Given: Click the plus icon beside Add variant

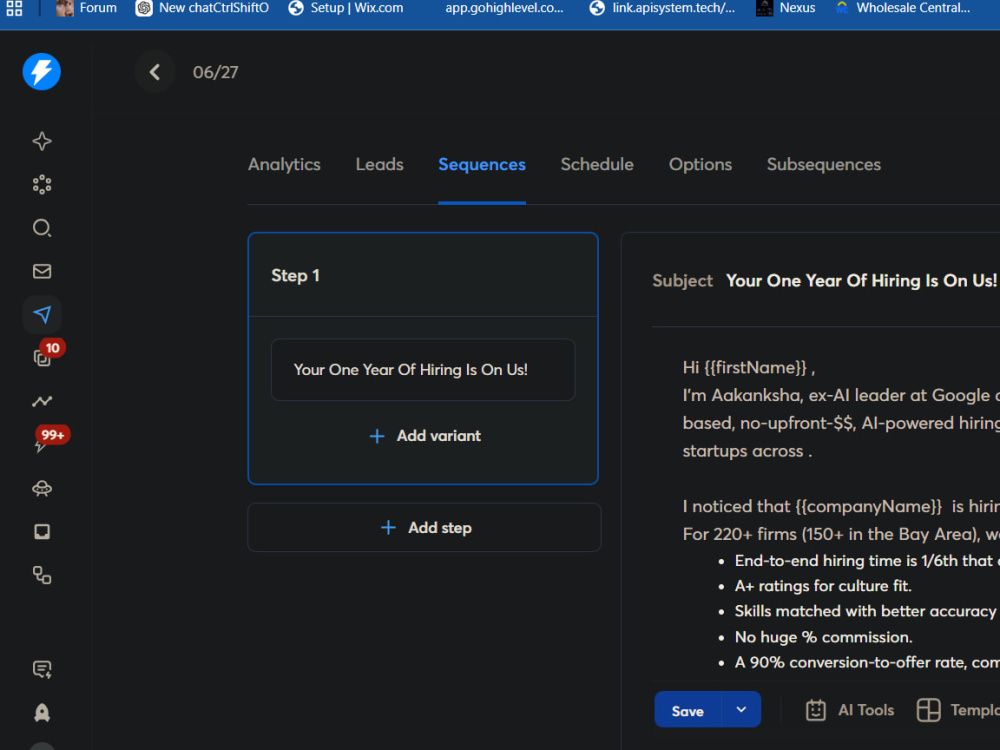Looking at the screenshot, I should click(377, 436).
